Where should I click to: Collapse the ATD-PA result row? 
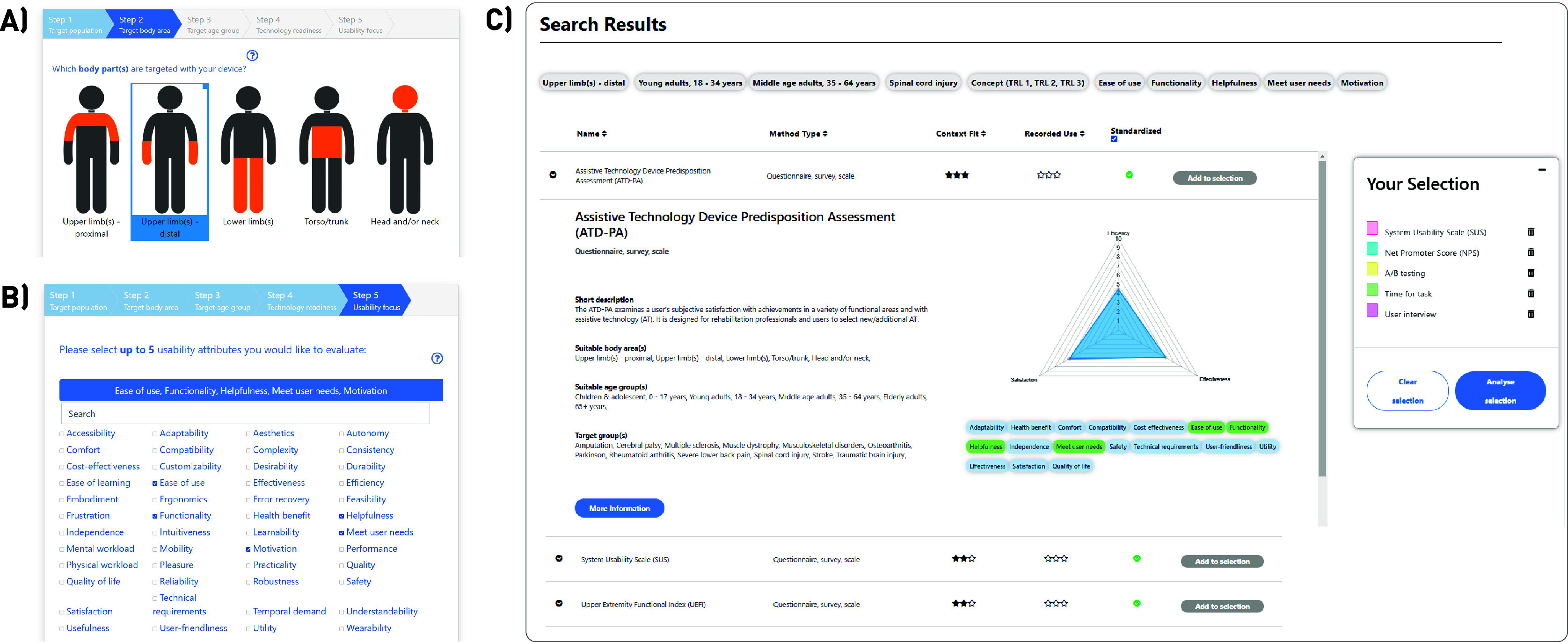click(553, 175)
